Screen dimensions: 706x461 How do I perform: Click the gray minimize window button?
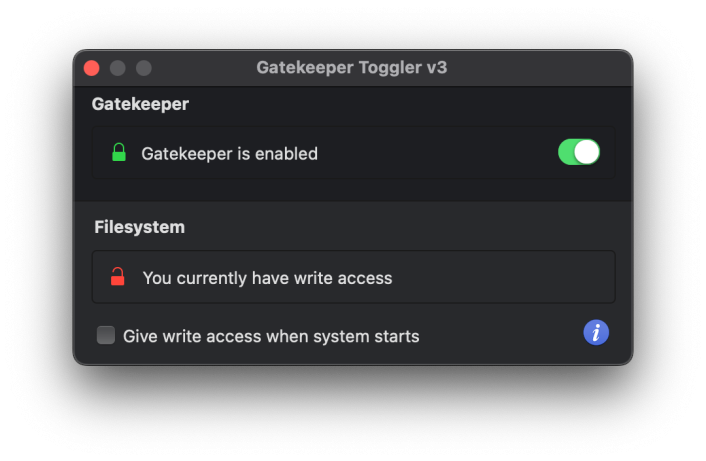point(118,68)
